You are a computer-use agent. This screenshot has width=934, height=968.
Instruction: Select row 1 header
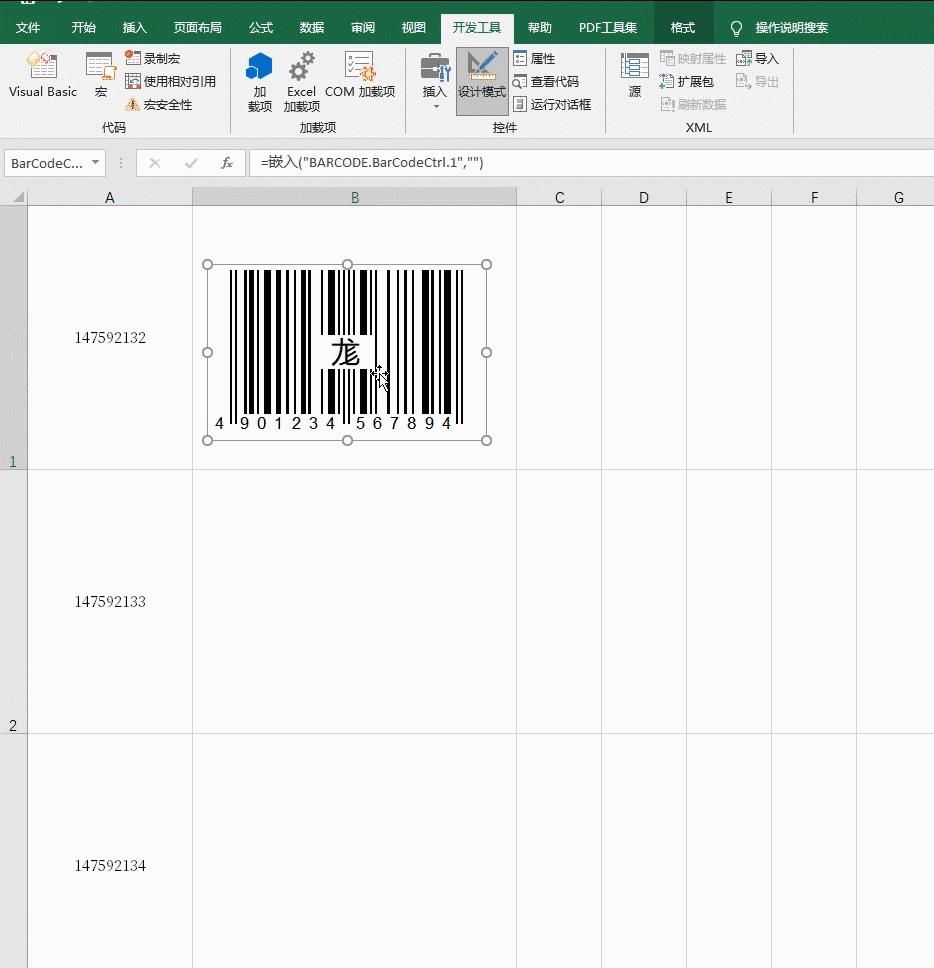coord(14,337)
